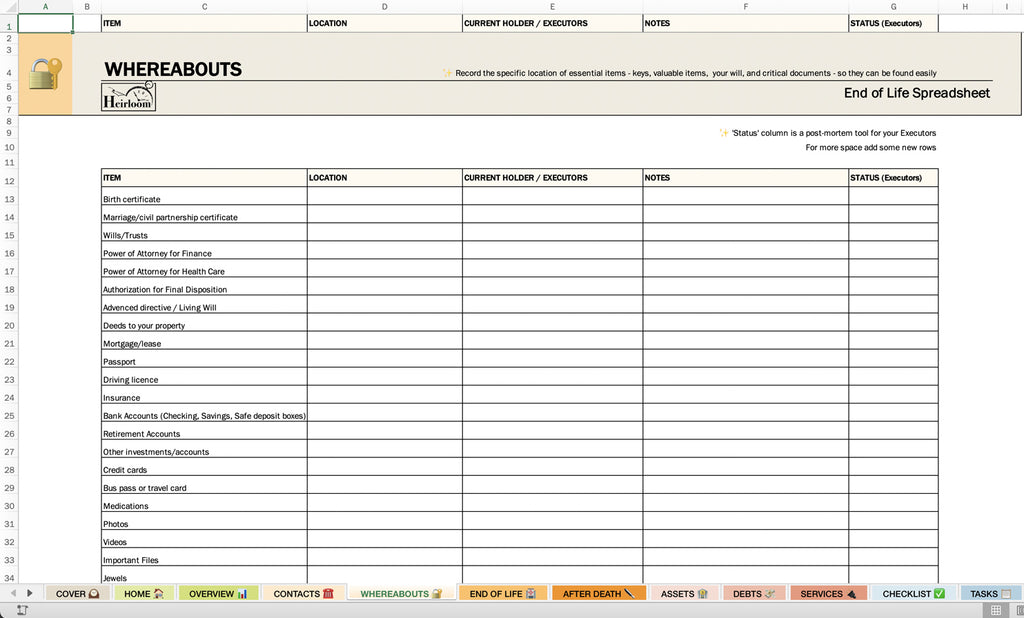This screenshot has width=1024, height=618.
Task: Click the column C header
Action: [x=204, y=5]
